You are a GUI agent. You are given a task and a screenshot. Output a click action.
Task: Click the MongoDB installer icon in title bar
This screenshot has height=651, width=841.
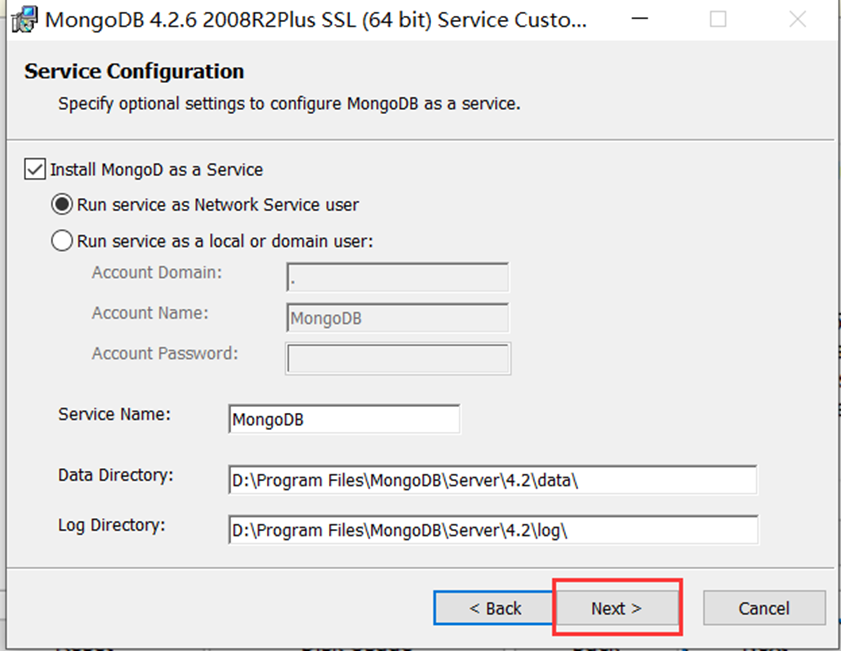tap(24, 20)
